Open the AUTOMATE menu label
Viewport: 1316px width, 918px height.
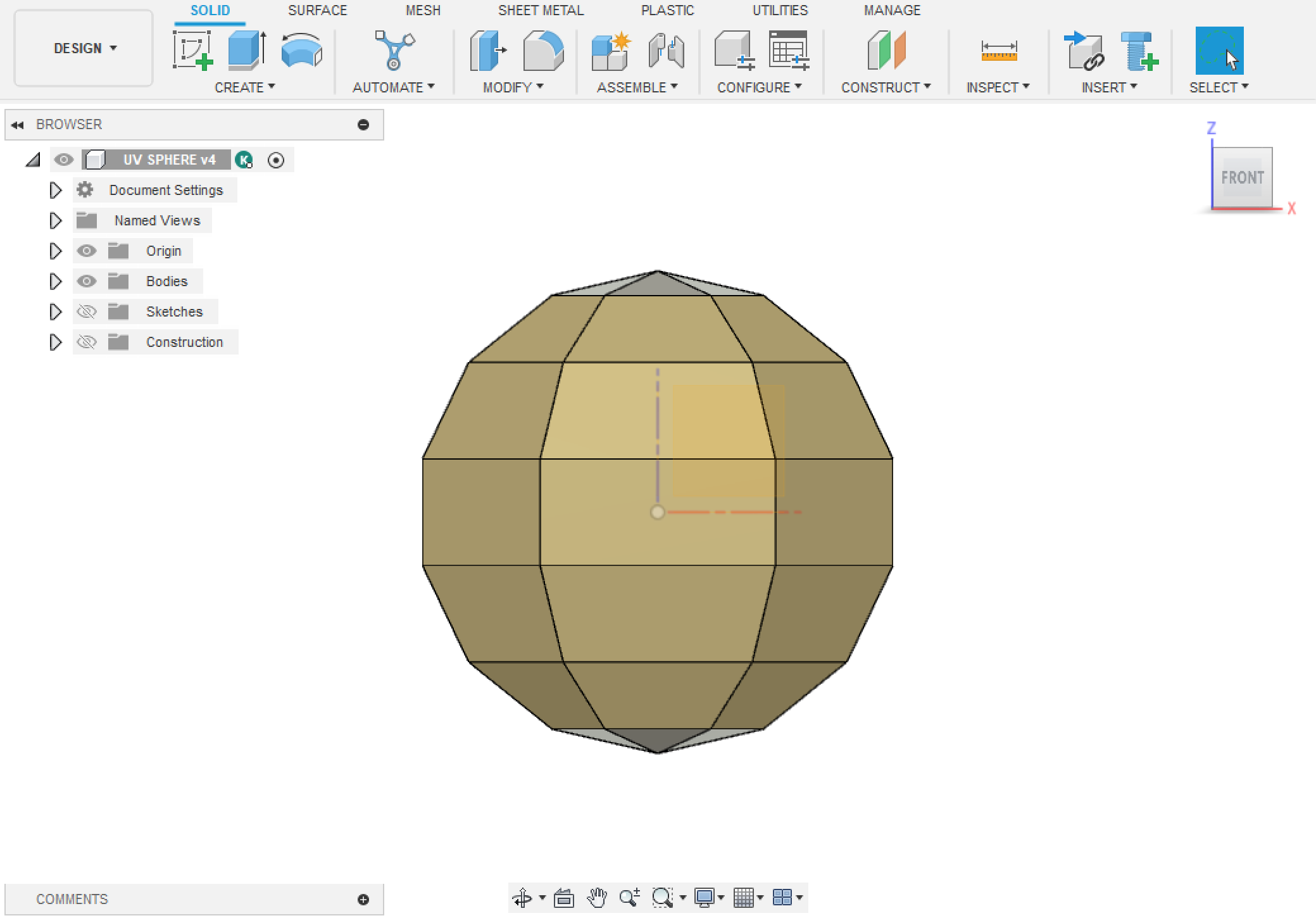(x=393, y=87)
